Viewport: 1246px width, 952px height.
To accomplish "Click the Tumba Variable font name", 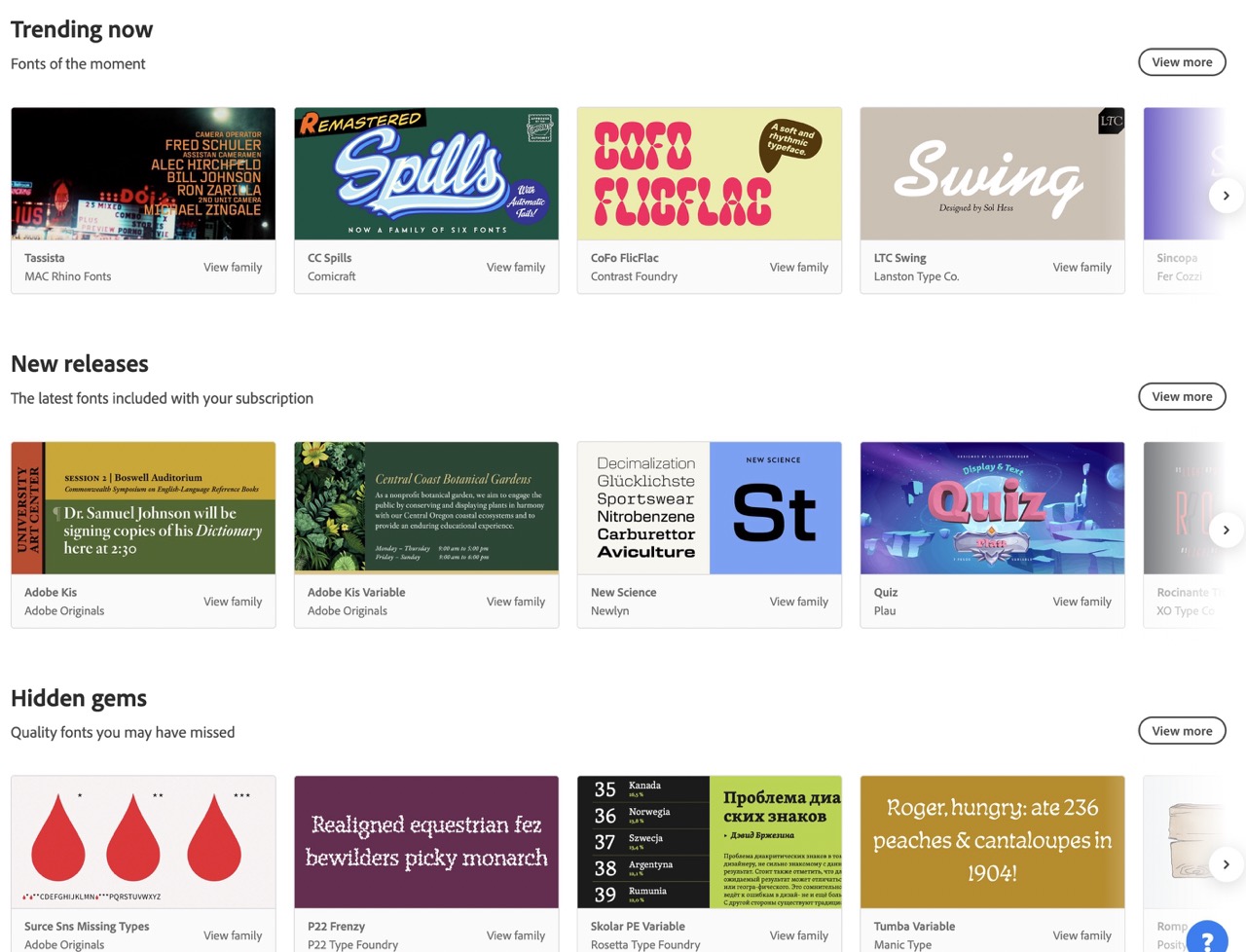I will pos(915,927).
